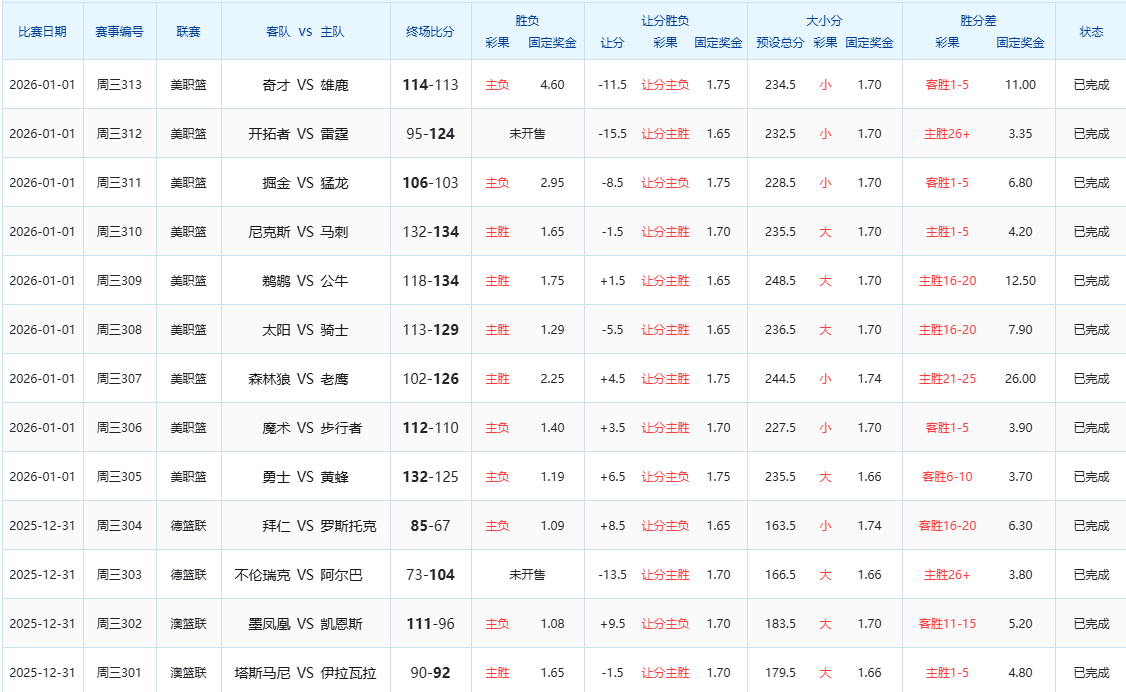Screen dimensions: 1126x692
Task: Click 客胜16-20 result in 拜仁 row
Action: pyautogui.click(x=947, y=526)
